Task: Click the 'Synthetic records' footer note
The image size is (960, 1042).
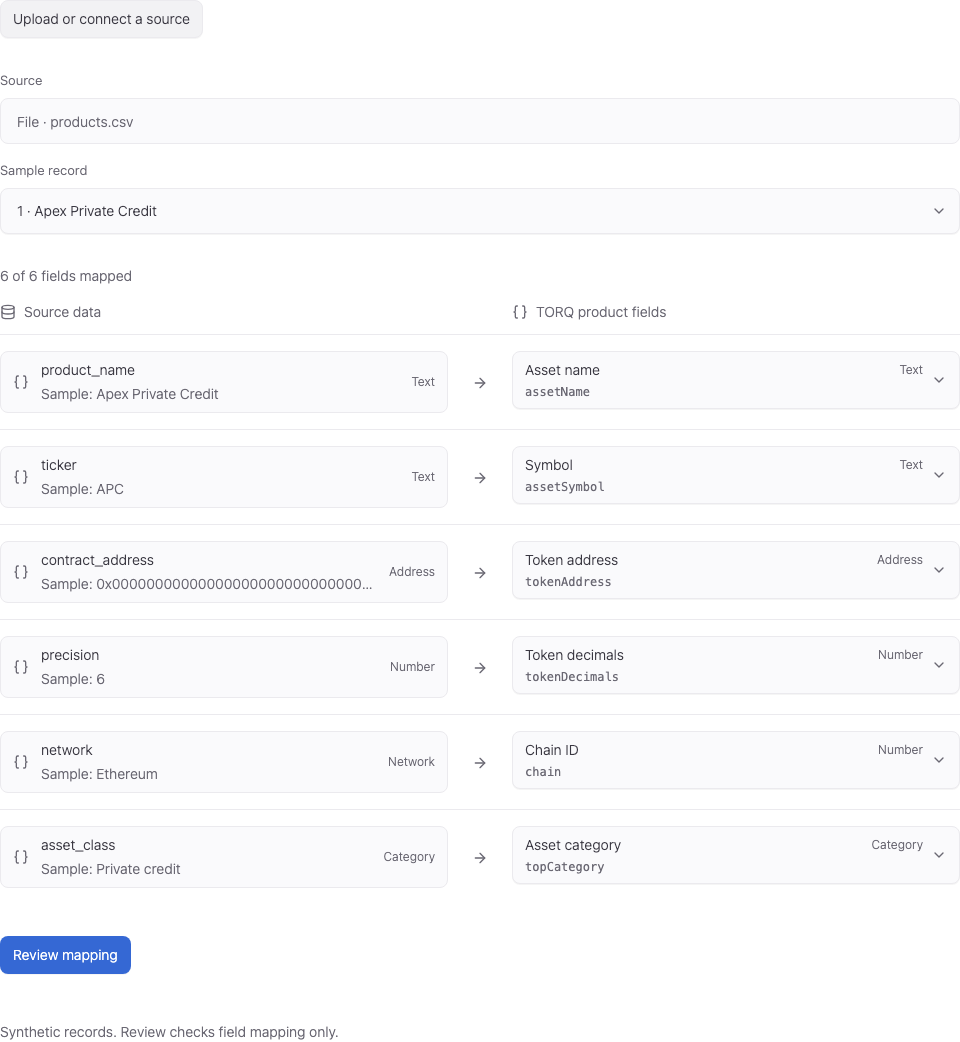Action: click(x=169, y=1032)
